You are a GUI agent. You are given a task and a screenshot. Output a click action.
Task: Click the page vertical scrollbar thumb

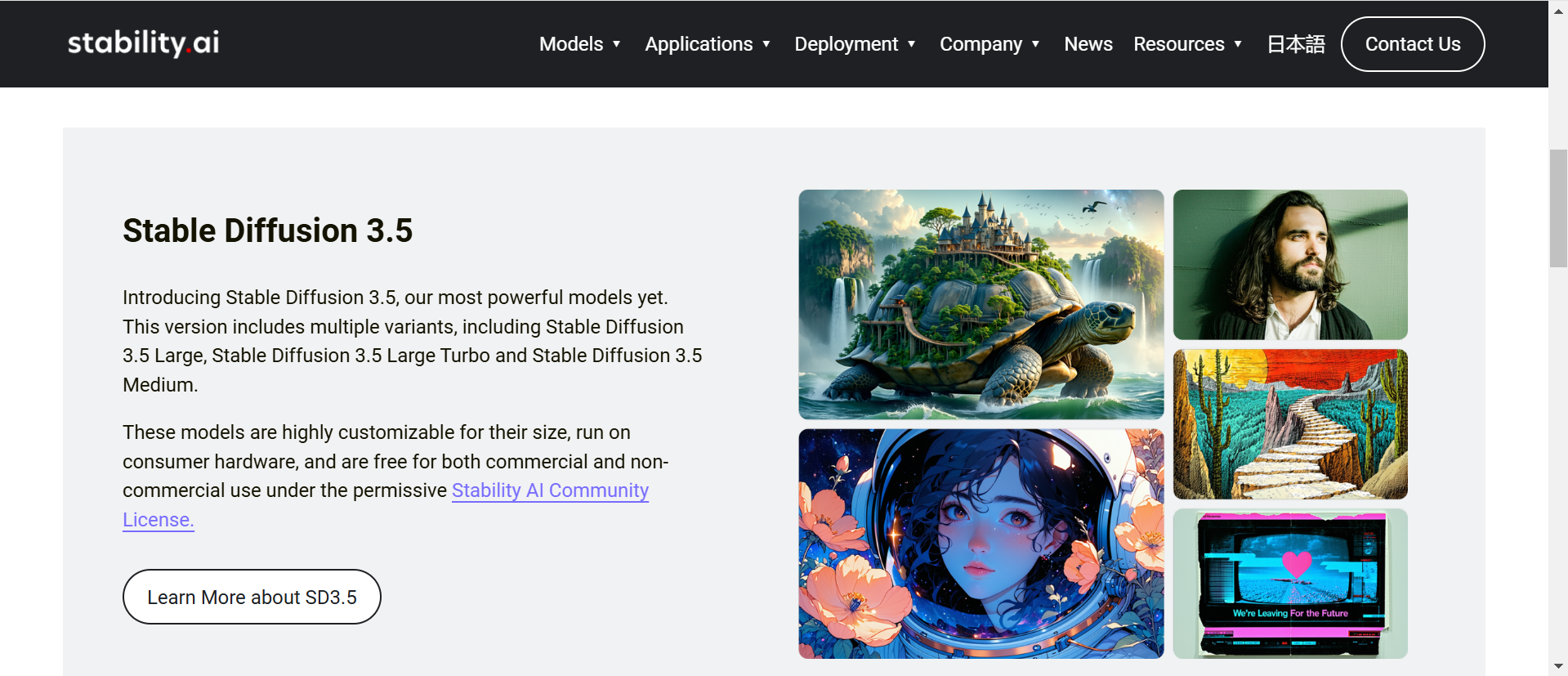pyautogui.click(x=1558, y=208)
